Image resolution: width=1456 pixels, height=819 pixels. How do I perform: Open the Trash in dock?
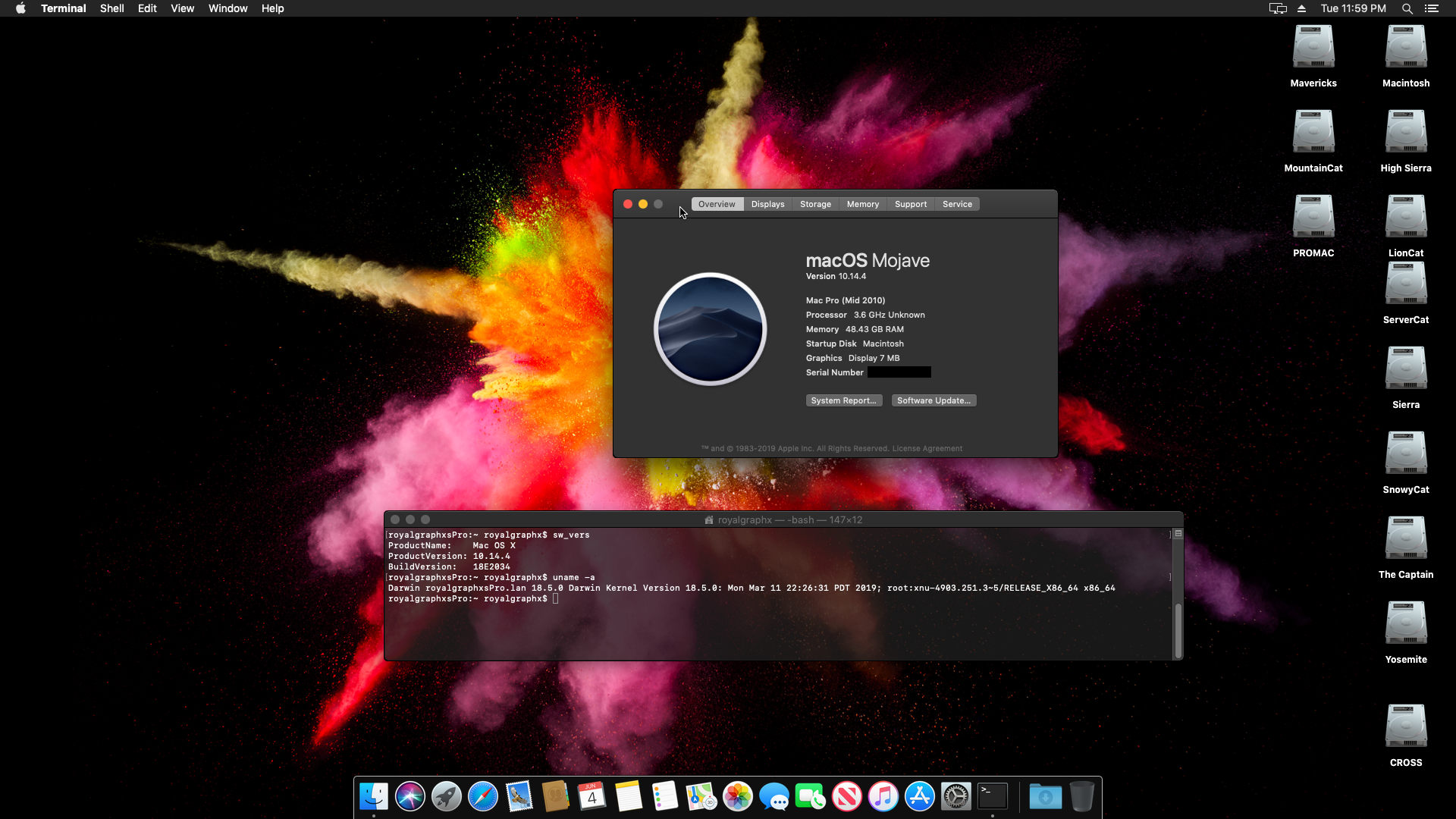coord(1082,797)
